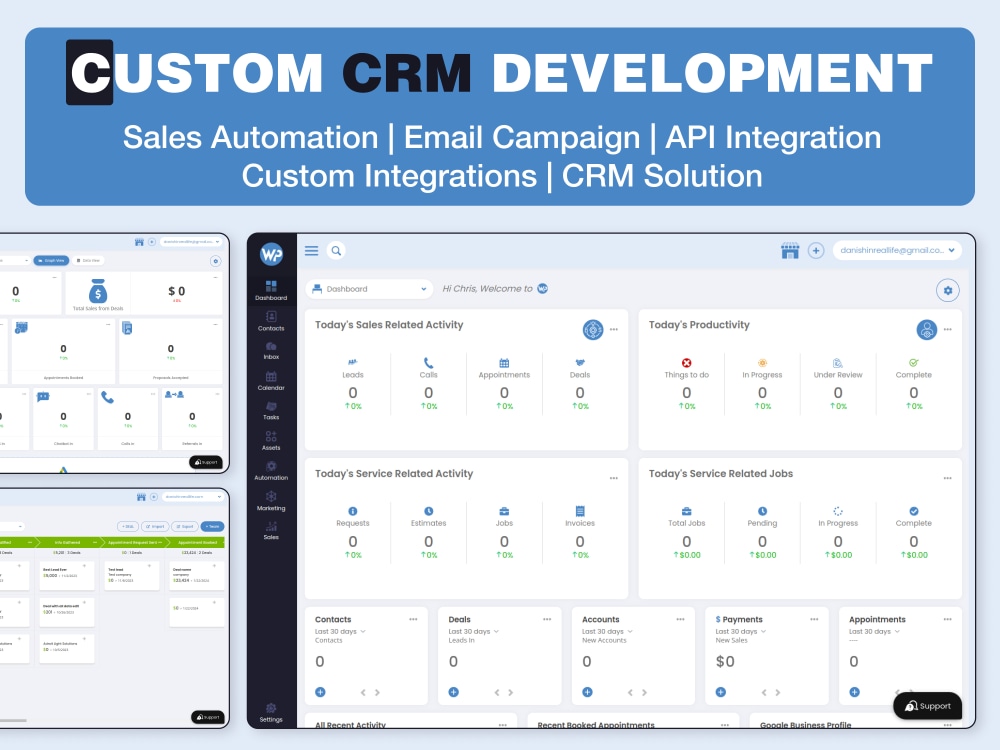Click the WP logo in the sidebar
This screenshot has height=750, width=1000.
point(271,254)
